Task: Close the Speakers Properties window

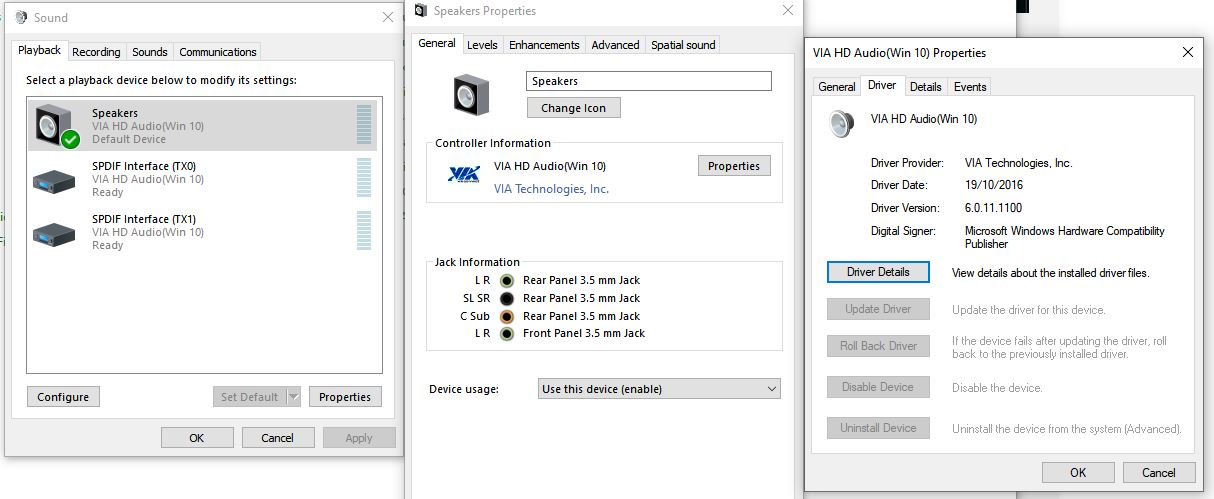Action: click(x=788, y=11)
